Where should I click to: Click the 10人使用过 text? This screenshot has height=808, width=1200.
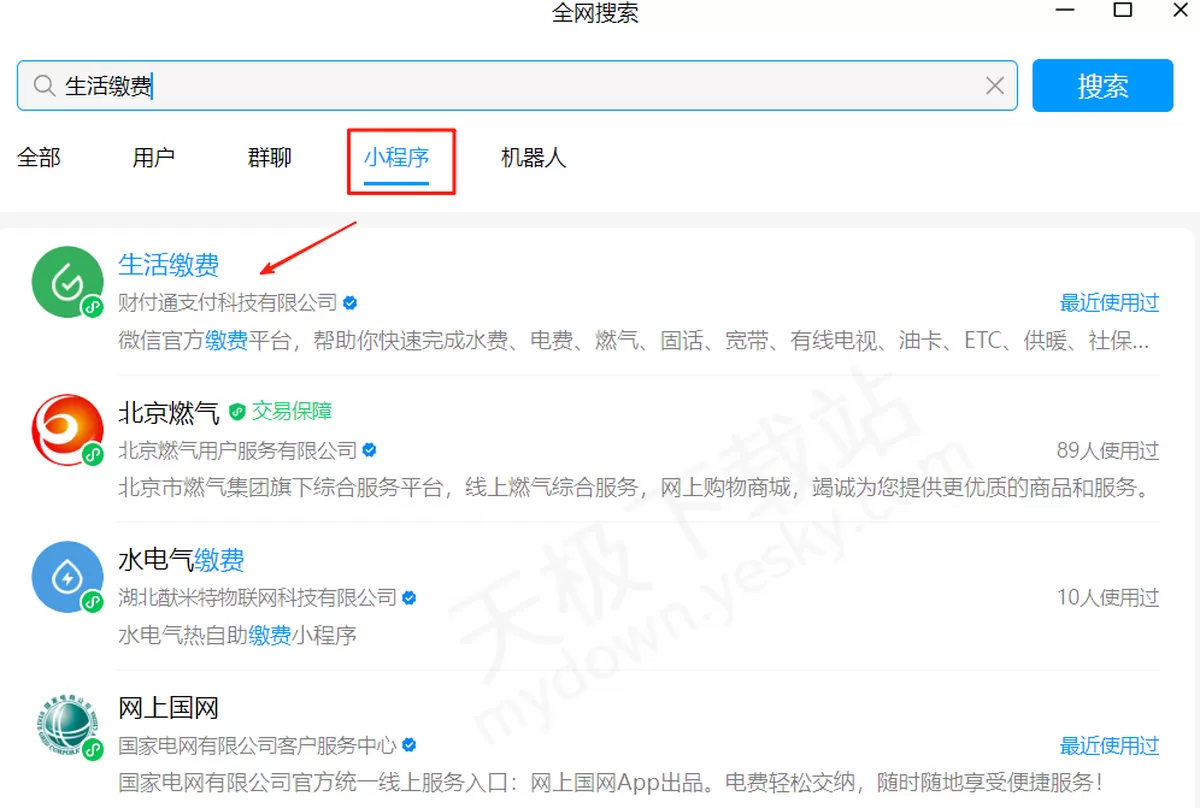click(1108, 598)
